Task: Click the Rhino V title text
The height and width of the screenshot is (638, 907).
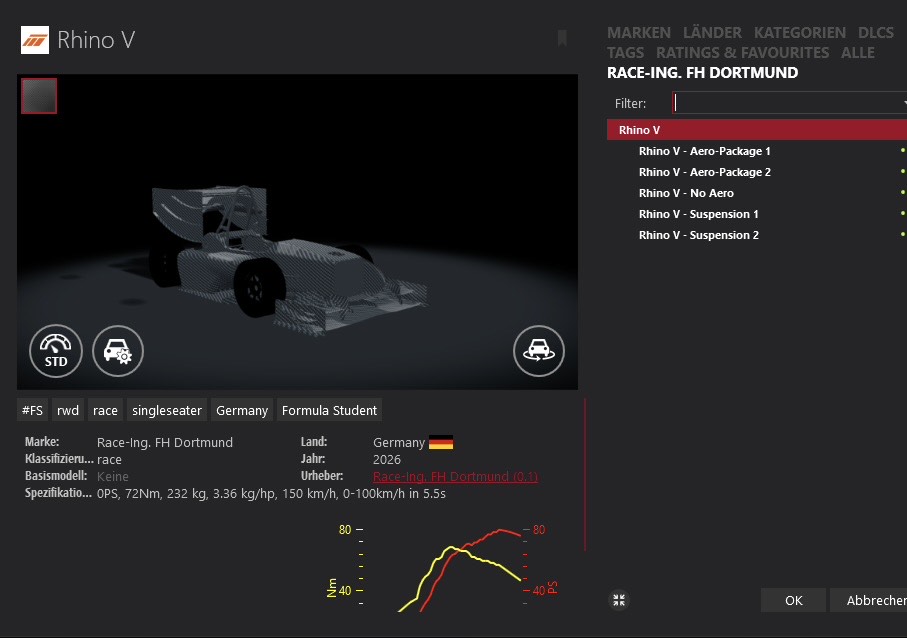Action: tap(96, 40)
